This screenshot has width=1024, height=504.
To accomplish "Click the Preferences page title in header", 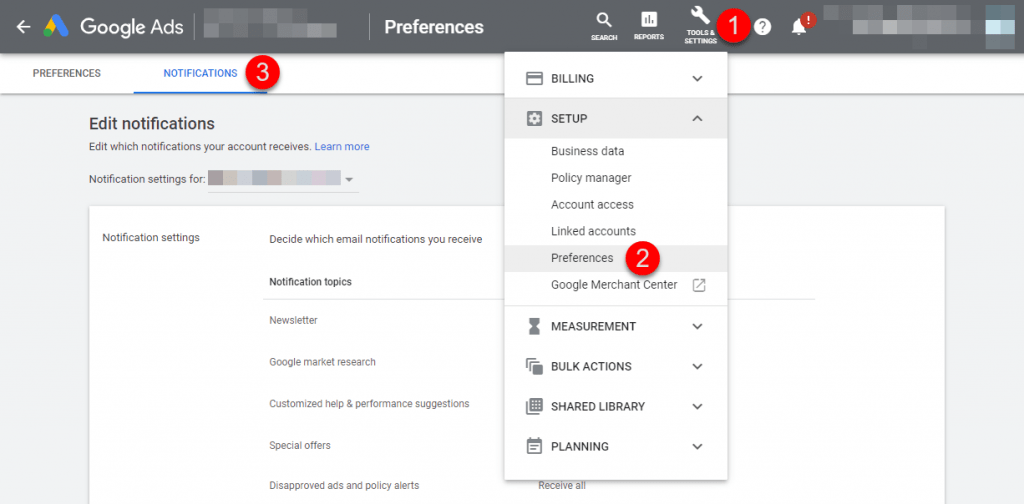I will click(x=434, y=27).
